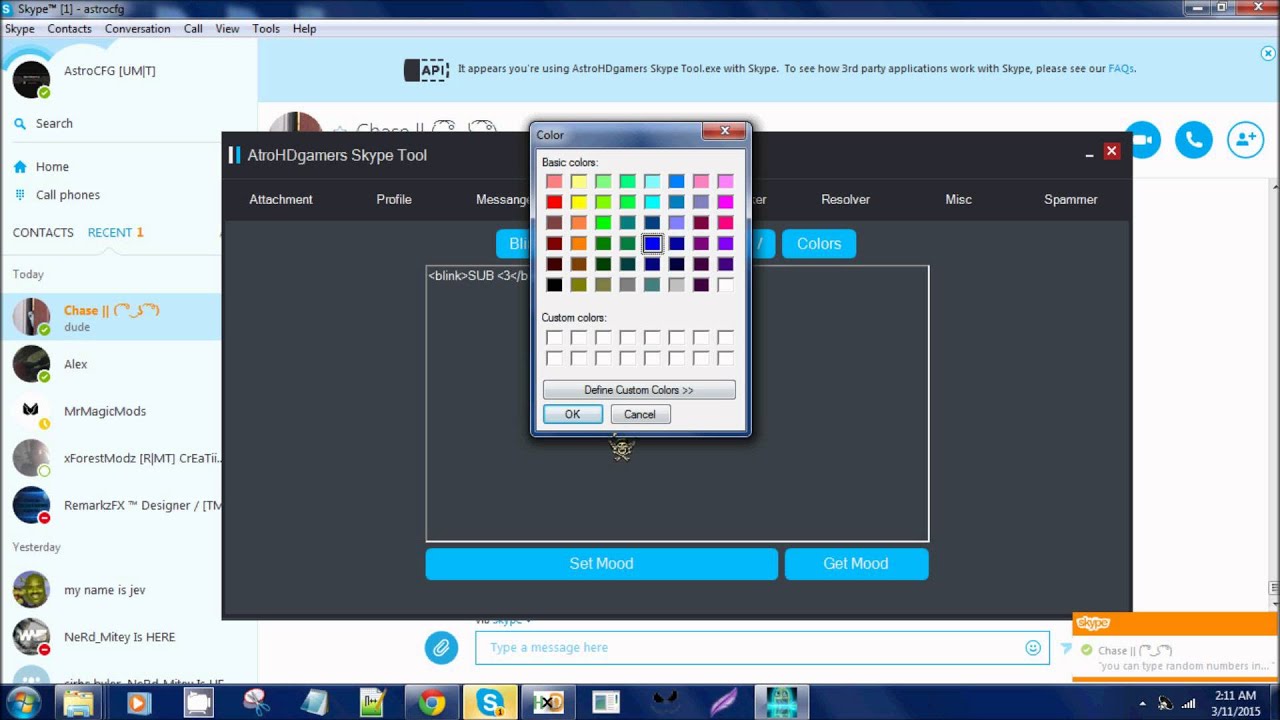
Task: Click my name is jev avatar
Action: 31,590
